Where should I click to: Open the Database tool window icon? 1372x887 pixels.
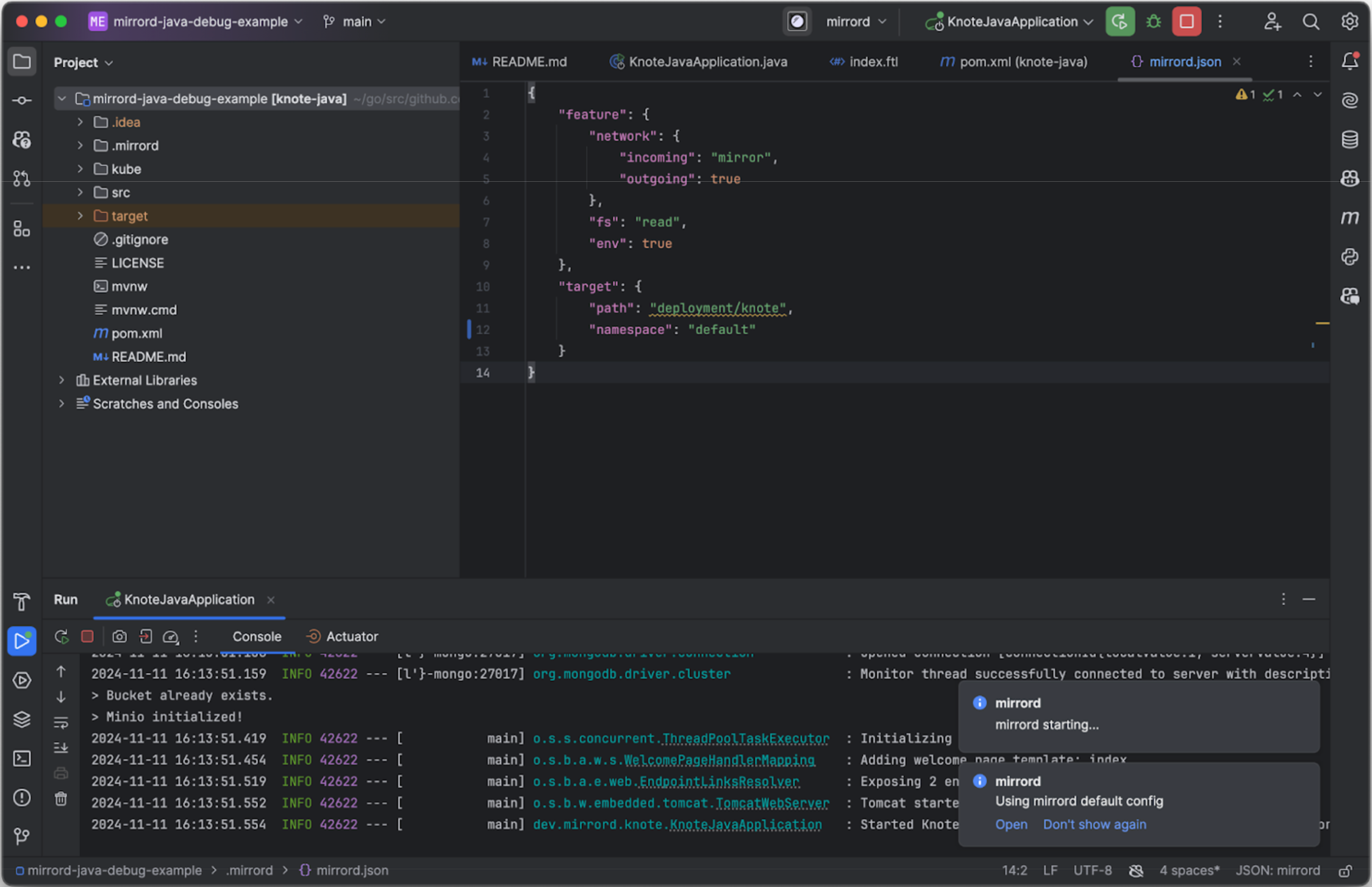(1349, 140)
